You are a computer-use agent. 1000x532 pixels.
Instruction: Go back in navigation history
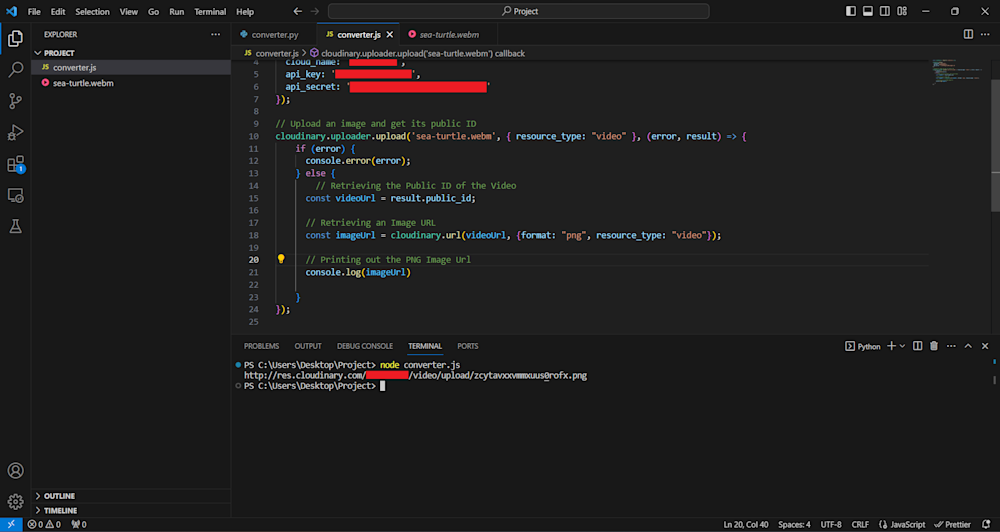click(x=298, y=11)
